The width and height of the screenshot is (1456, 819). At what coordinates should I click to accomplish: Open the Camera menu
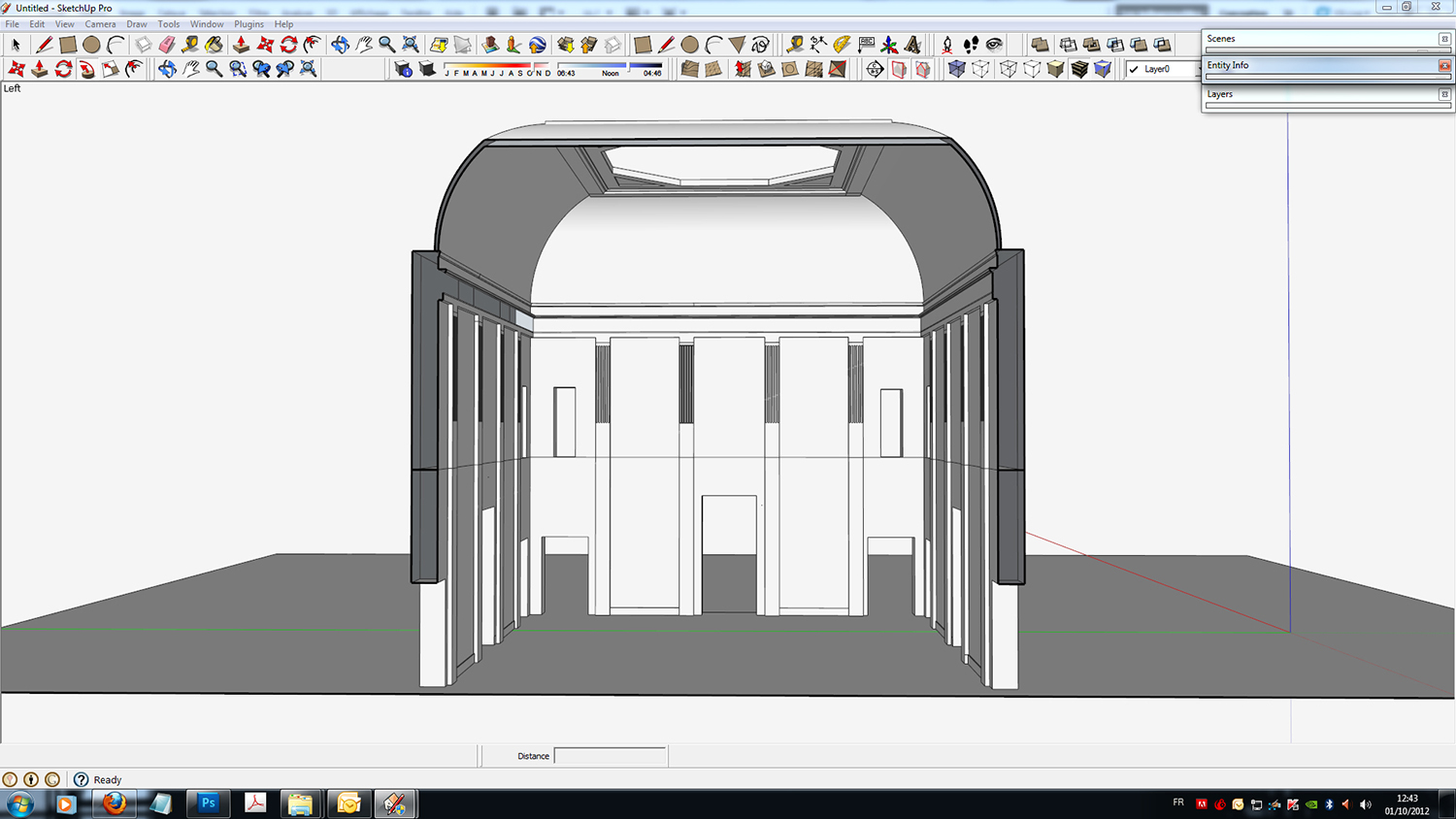[x=100, y=24]
